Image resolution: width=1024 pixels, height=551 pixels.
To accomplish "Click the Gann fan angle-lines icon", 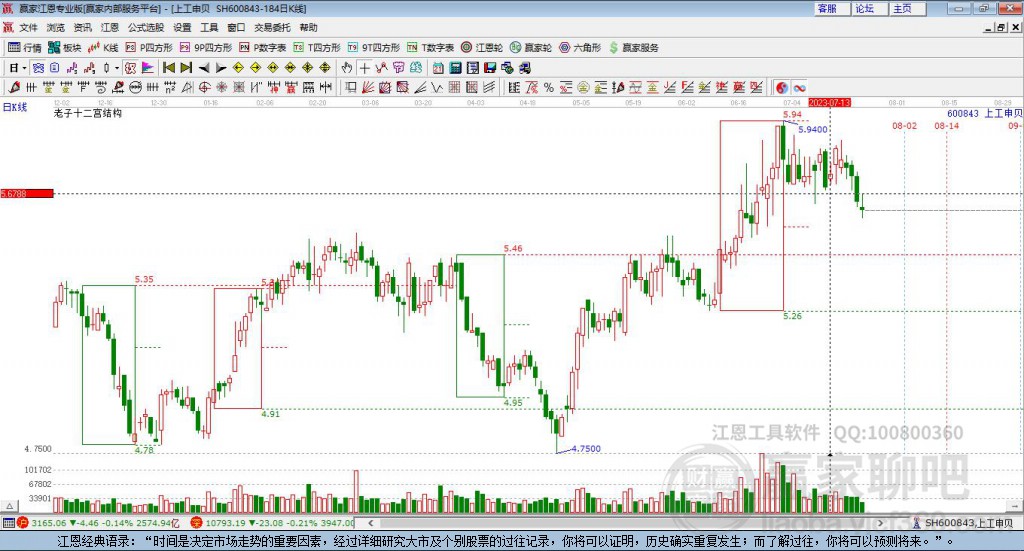I will point(368,87).
